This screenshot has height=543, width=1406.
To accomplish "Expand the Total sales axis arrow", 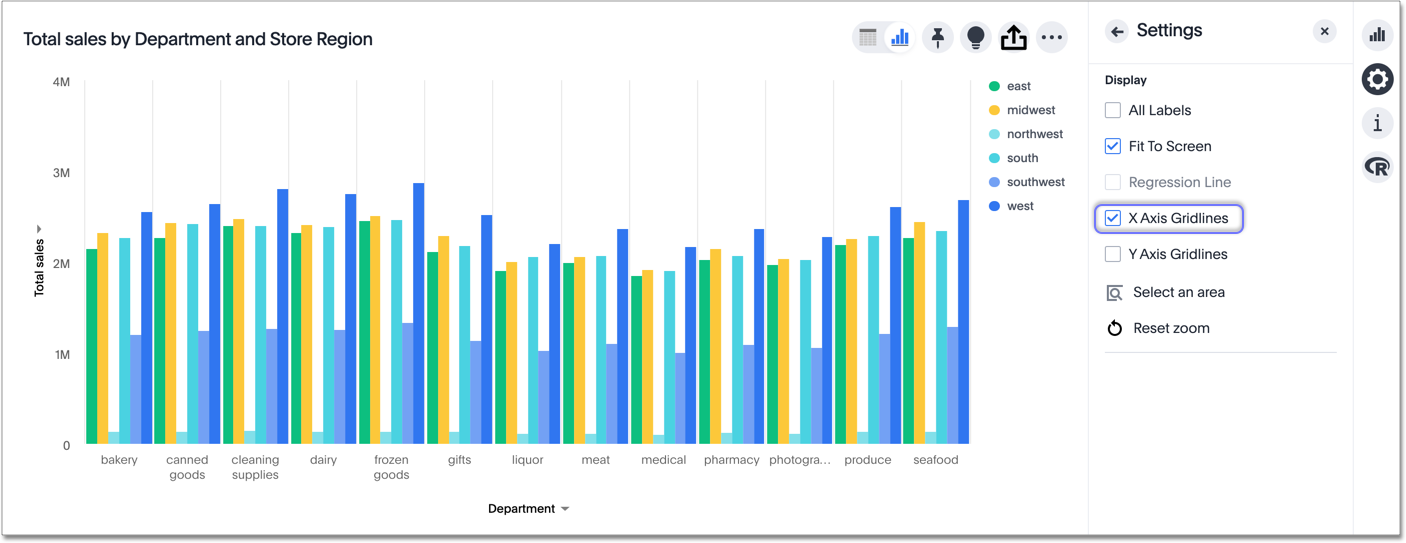I will (x=39, y=229).
